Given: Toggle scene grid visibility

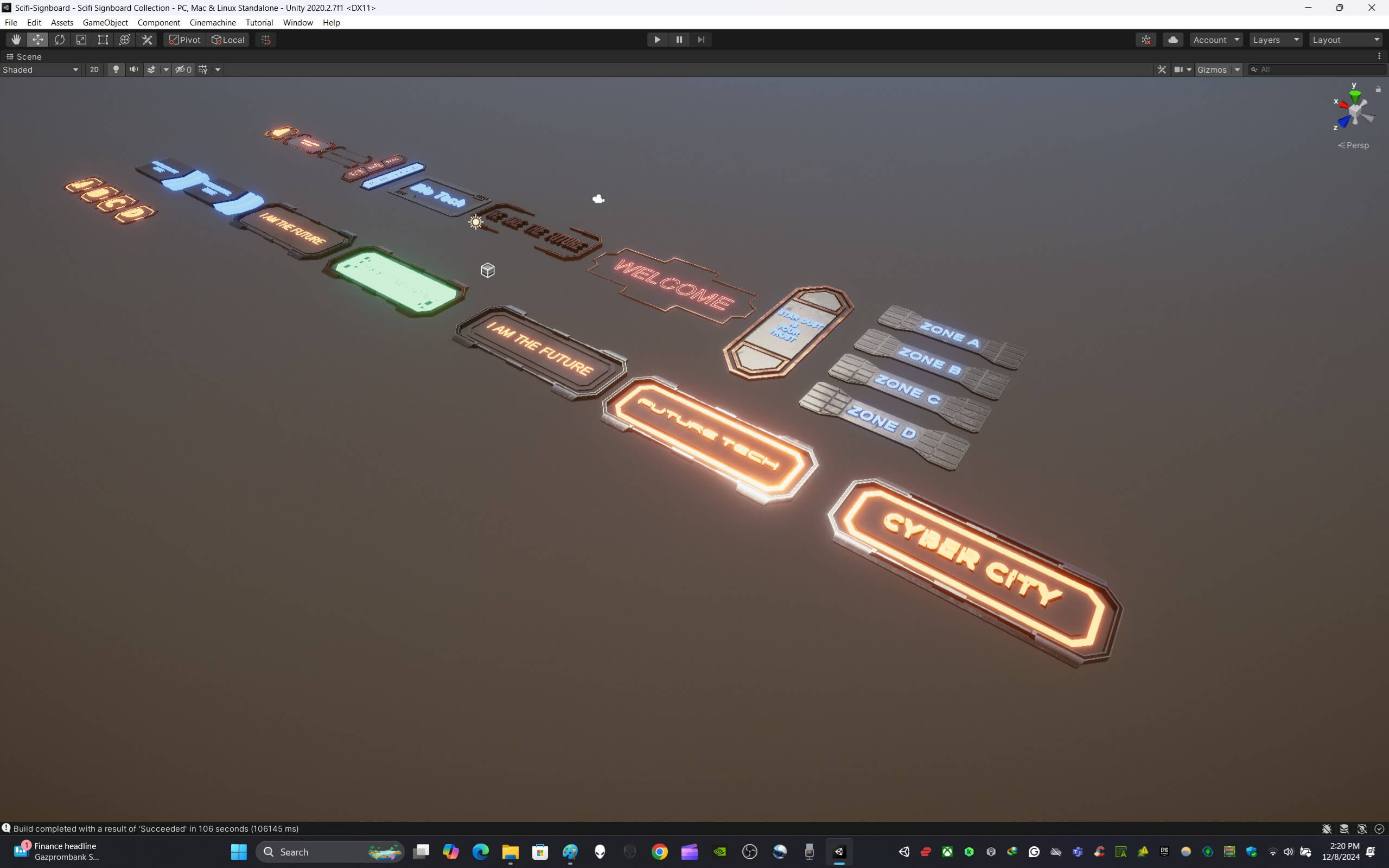Looking at the screenshot, I should [x=203, y=69].
